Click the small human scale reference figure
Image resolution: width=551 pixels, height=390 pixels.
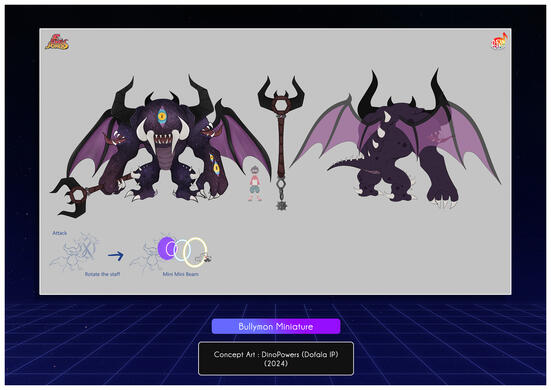point(255,183)
